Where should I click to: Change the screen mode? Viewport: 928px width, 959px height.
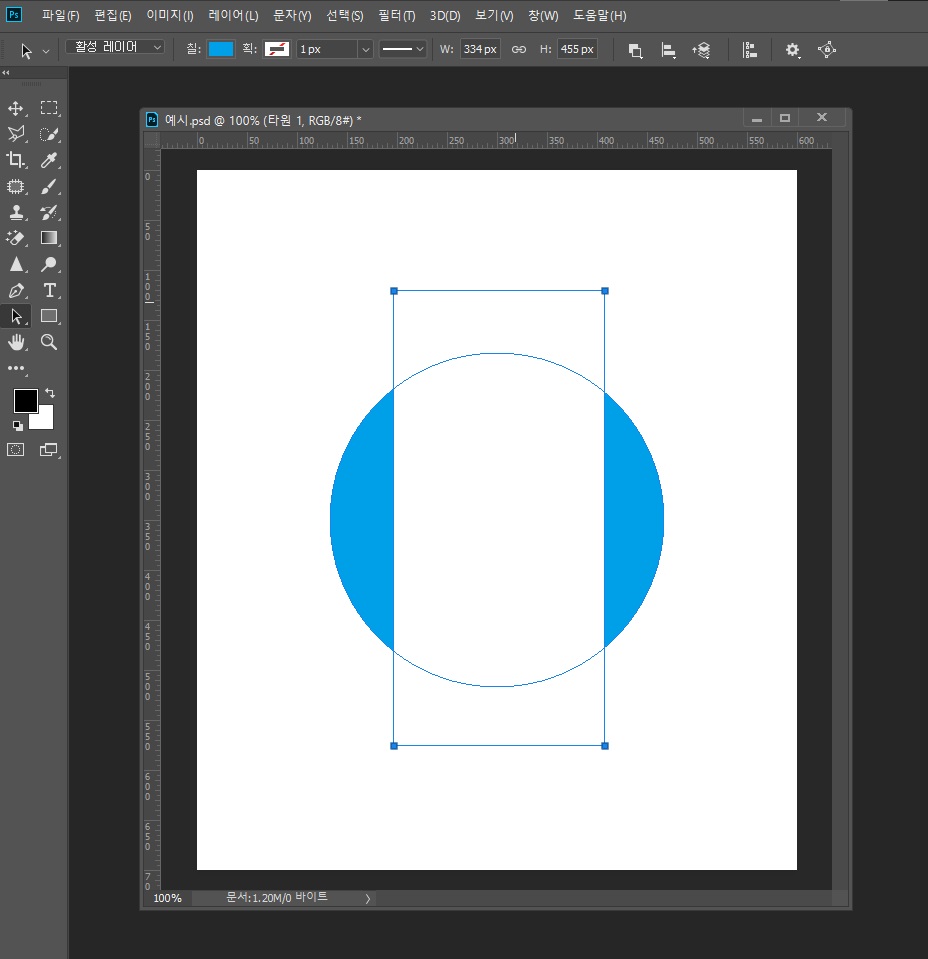click(49, 450)
